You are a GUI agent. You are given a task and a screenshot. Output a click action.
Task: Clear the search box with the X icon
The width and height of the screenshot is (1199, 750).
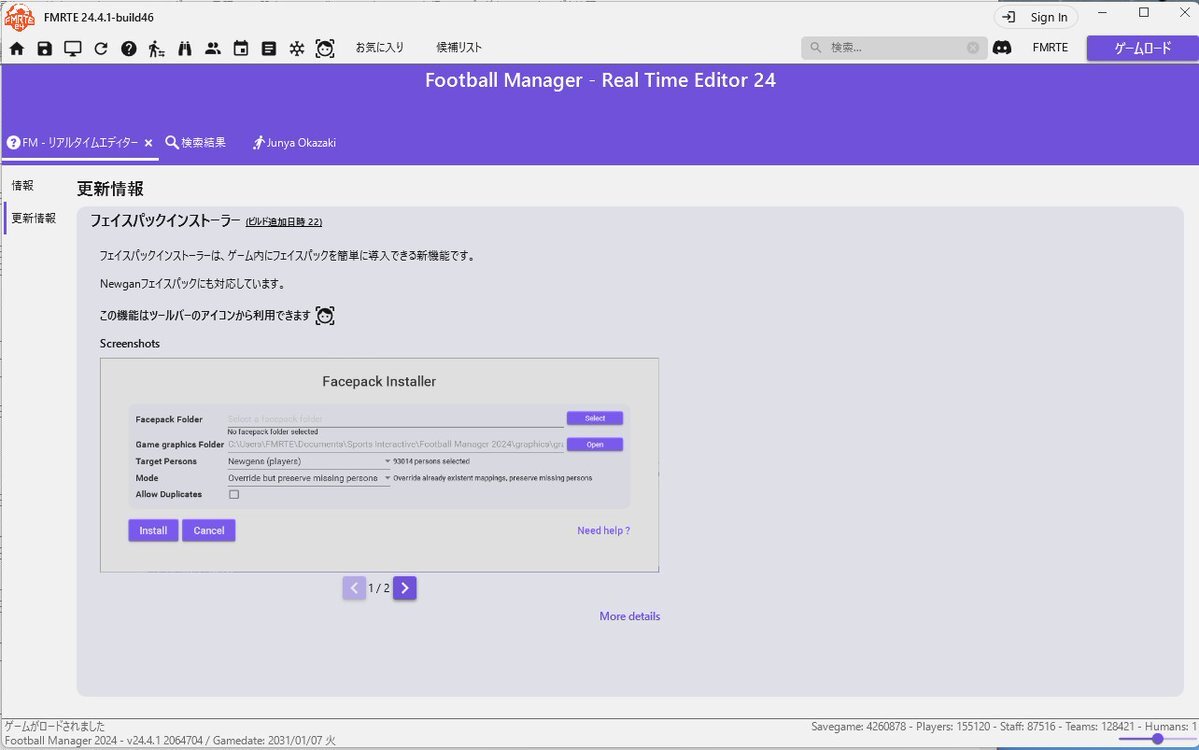(973, 47)
